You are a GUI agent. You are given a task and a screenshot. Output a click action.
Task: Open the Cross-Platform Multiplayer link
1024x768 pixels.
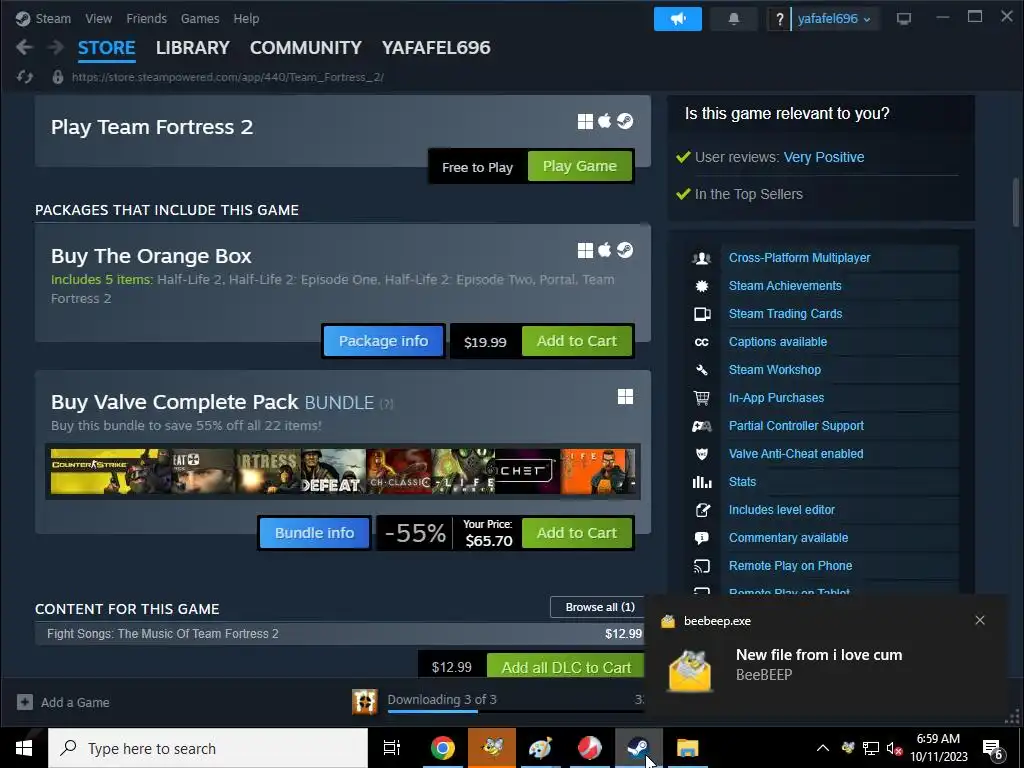click(799, 258)
